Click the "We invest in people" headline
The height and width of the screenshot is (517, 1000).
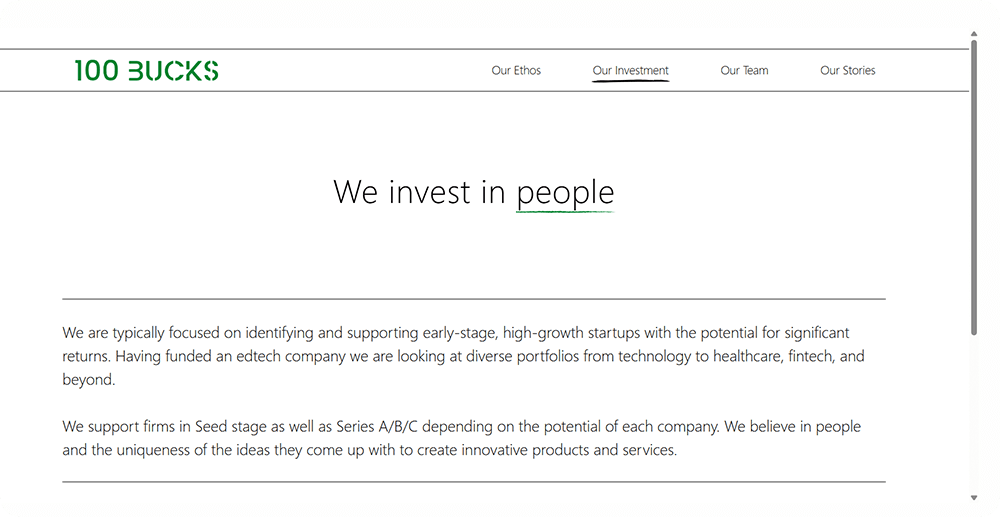(473, 191)
